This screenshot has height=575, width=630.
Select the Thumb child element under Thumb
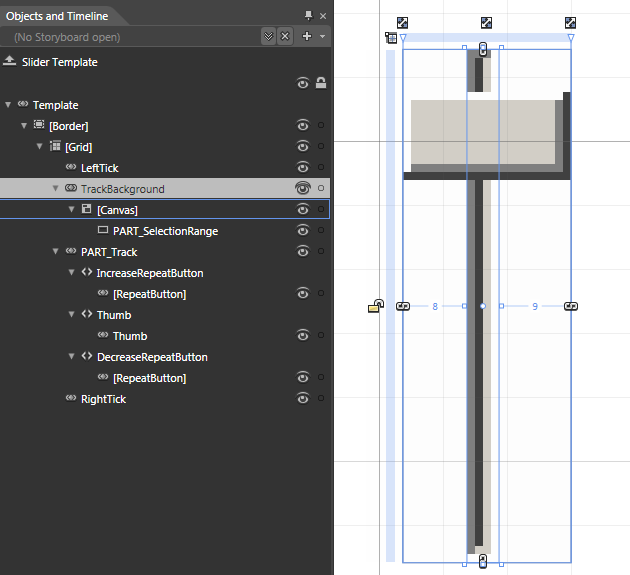pyautogui.click(x=130, y=336)
